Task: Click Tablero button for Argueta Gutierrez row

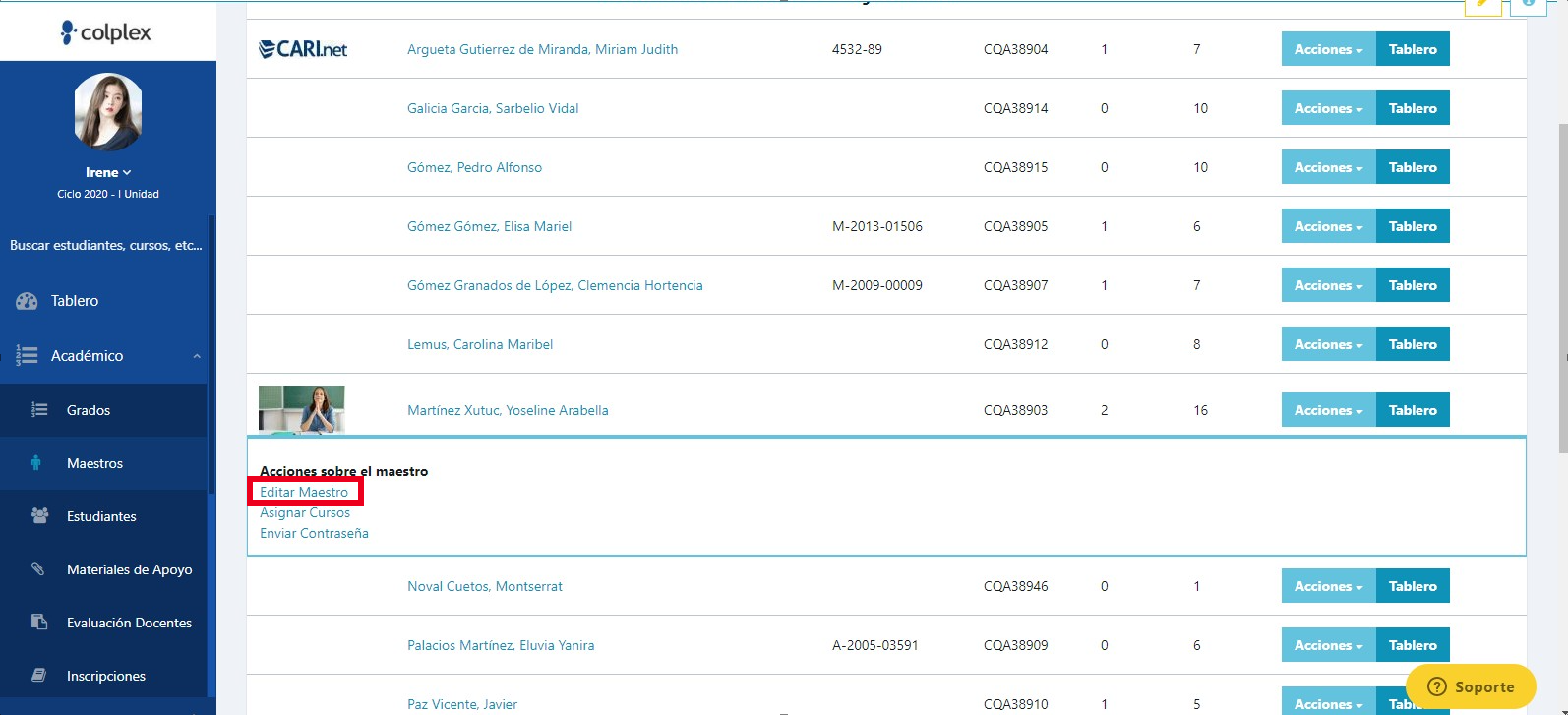Action: click(x=1413, y=49)
